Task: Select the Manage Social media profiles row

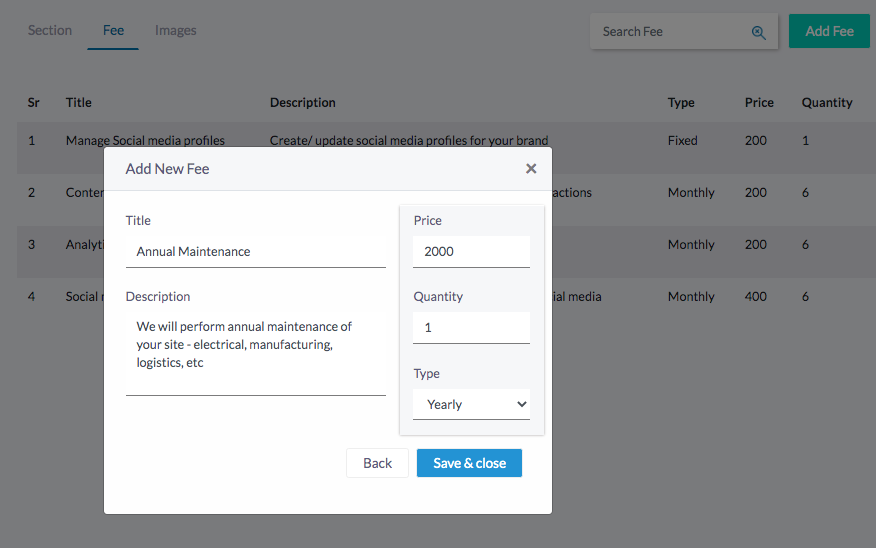Action: (x=145, y=141)
